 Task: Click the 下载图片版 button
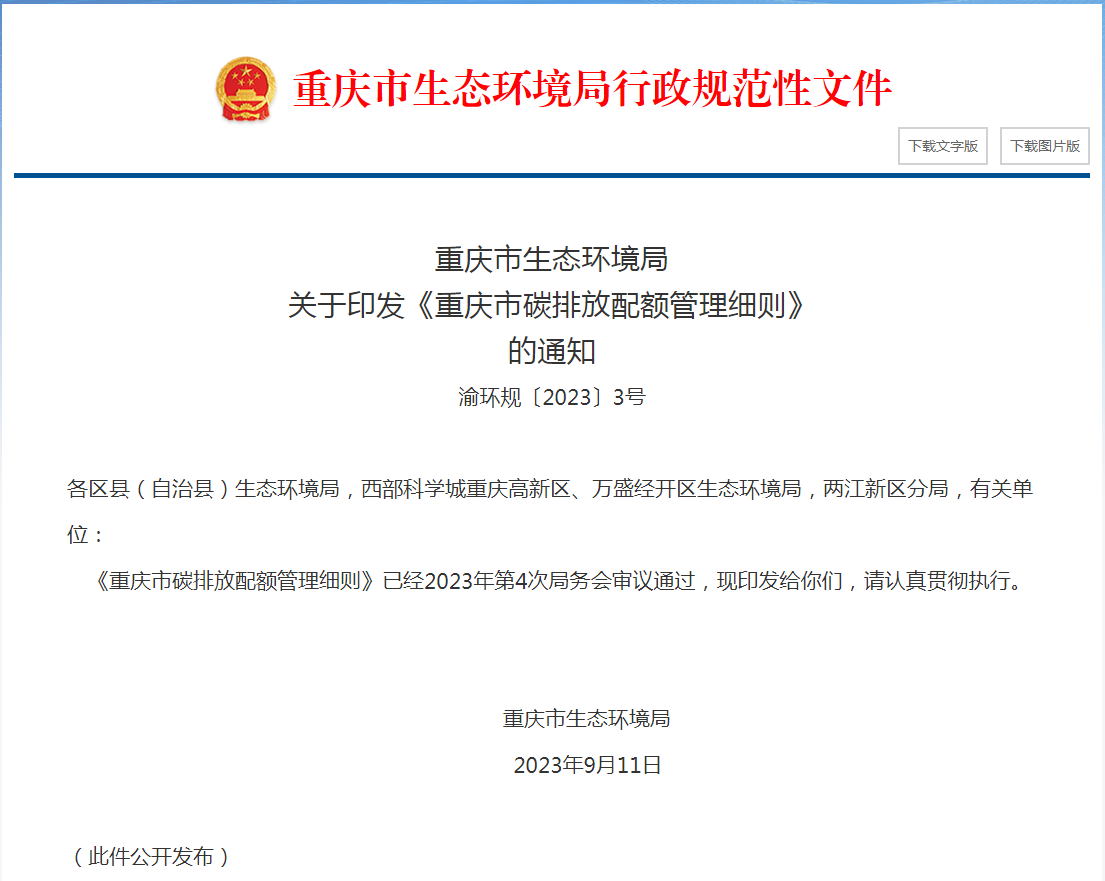tap(1044, 146)
